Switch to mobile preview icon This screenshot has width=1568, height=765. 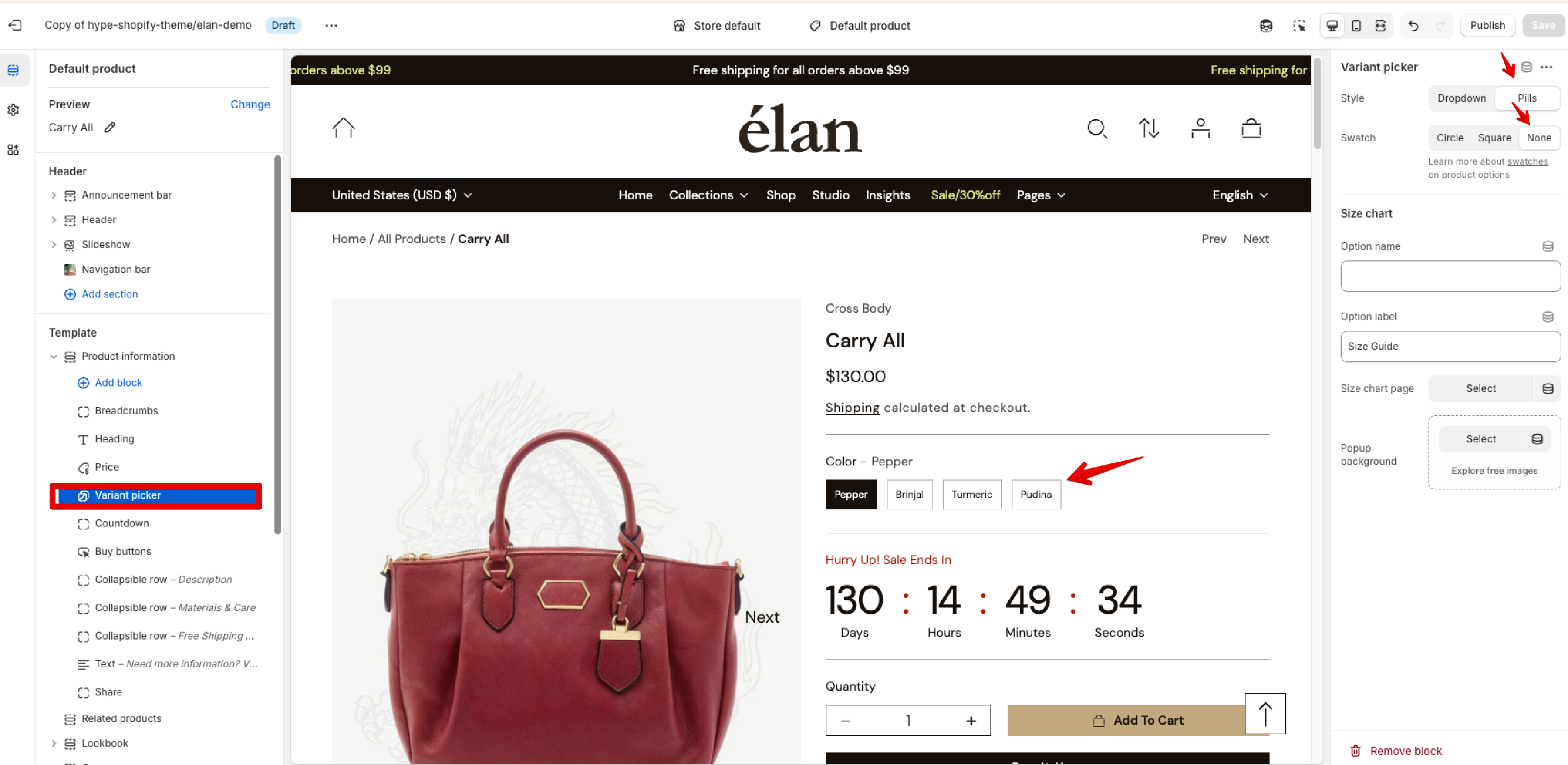1356,26
